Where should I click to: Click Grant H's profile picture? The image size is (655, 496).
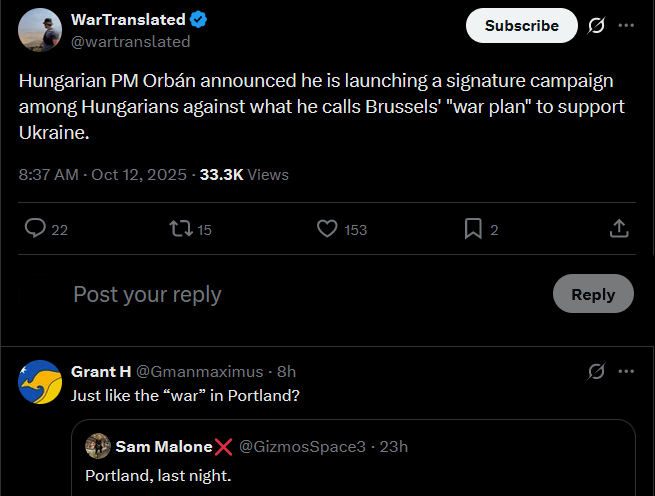40,382
